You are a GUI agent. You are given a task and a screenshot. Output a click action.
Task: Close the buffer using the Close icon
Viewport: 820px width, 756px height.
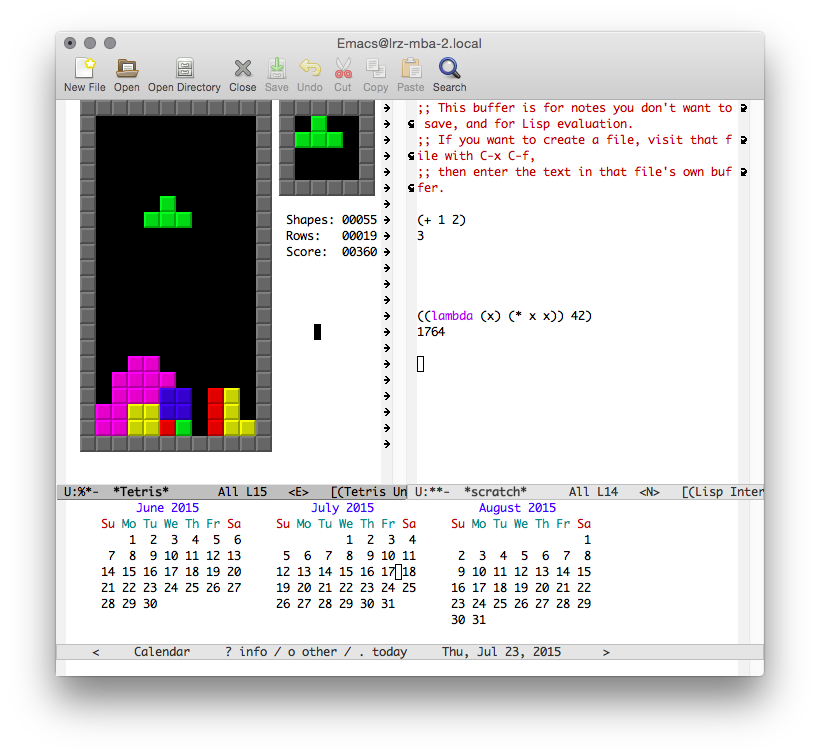tap(243, 68)
